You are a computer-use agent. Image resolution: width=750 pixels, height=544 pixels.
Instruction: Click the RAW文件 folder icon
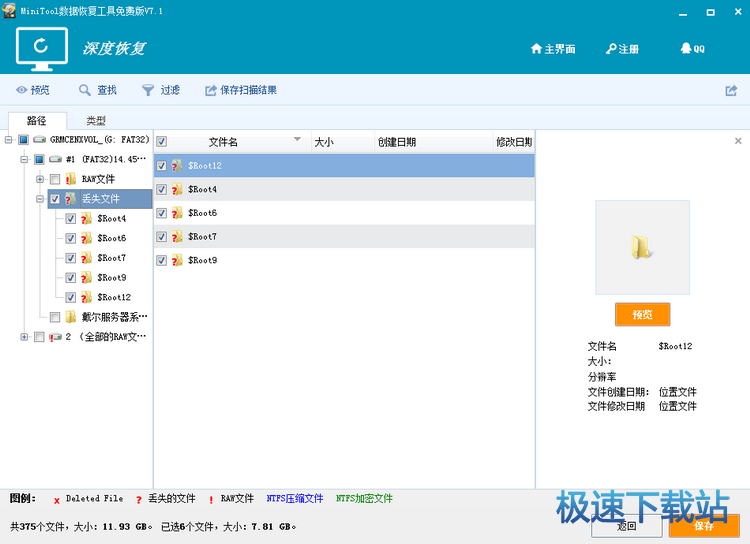[x=70, y=179]
